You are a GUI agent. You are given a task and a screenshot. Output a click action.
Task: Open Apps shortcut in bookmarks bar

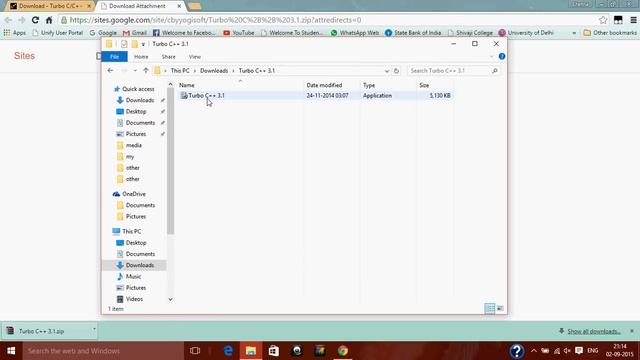tap(15, 33)
